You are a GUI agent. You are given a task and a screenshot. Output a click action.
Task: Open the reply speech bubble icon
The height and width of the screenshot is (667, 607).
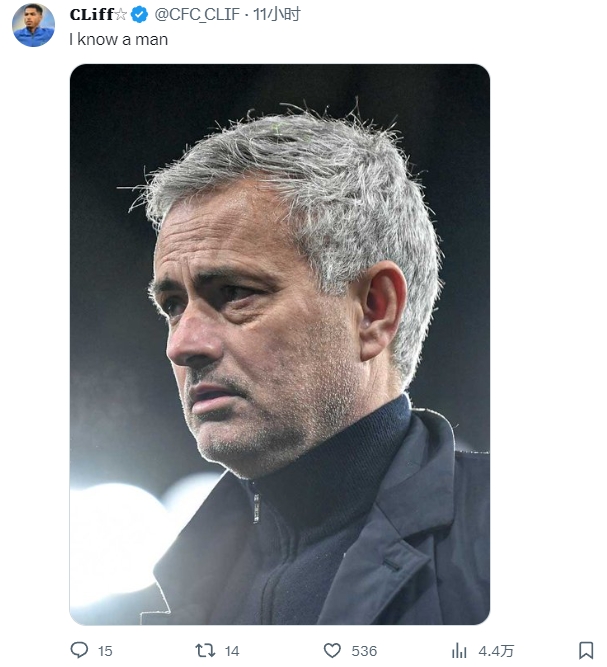pyautogui.click(x=79, y=650)
